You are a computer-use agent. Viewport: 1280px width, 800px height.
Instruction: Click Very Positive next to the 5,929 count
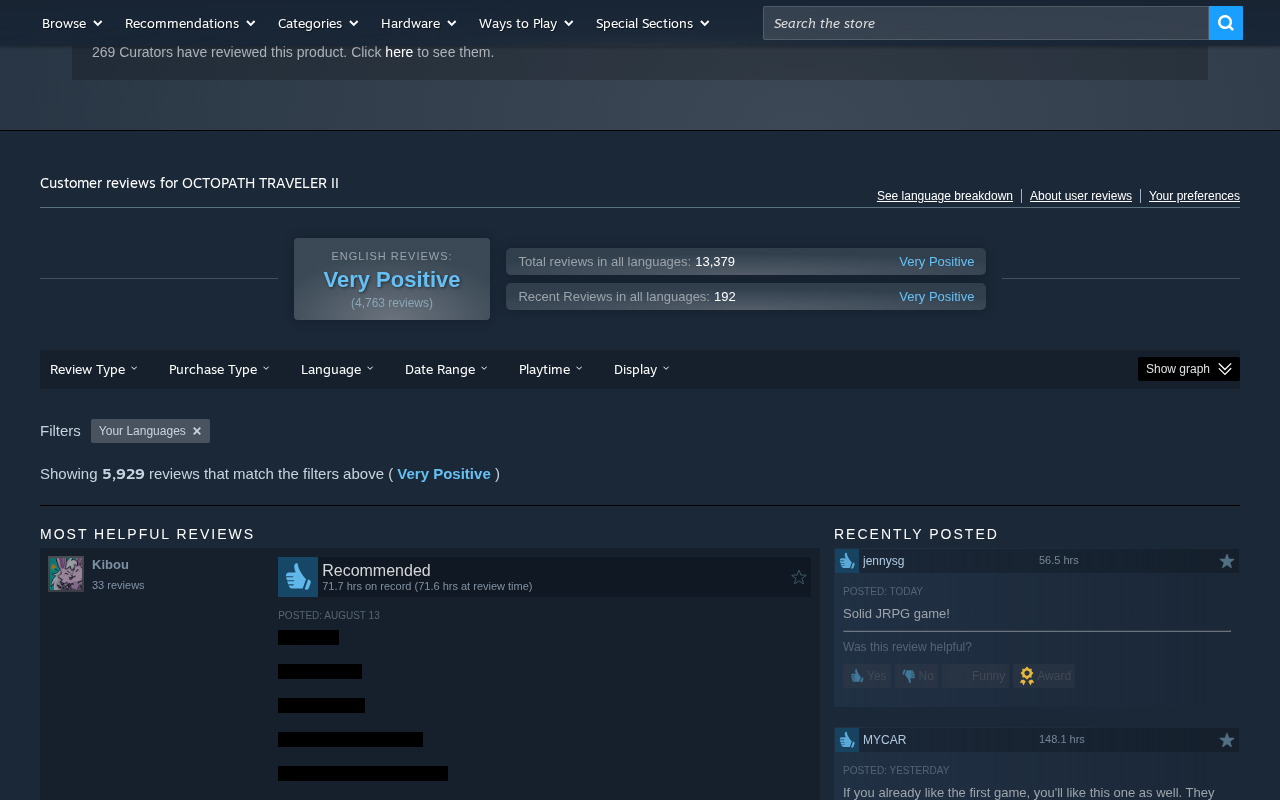tap(444, 474)
